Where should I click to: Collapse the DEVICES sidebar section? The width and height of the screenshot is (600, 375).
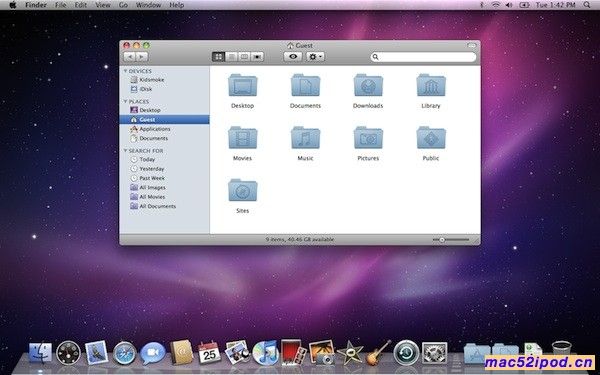(125, 71)
